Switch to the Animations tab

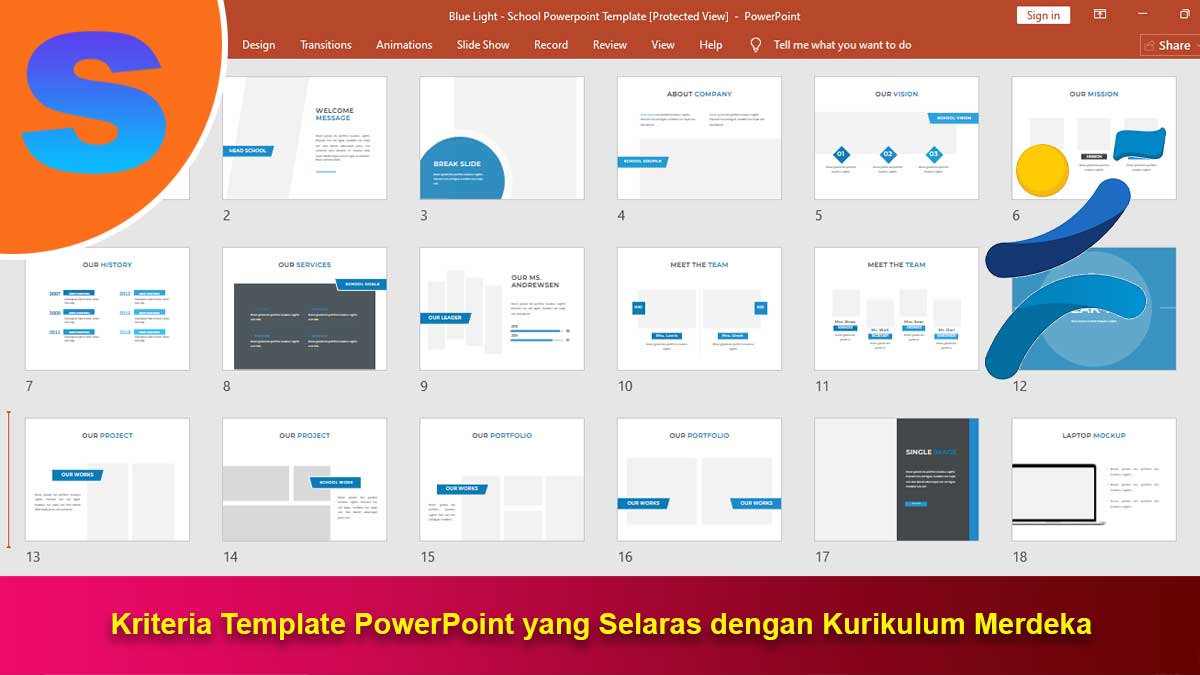click(404, 45)
